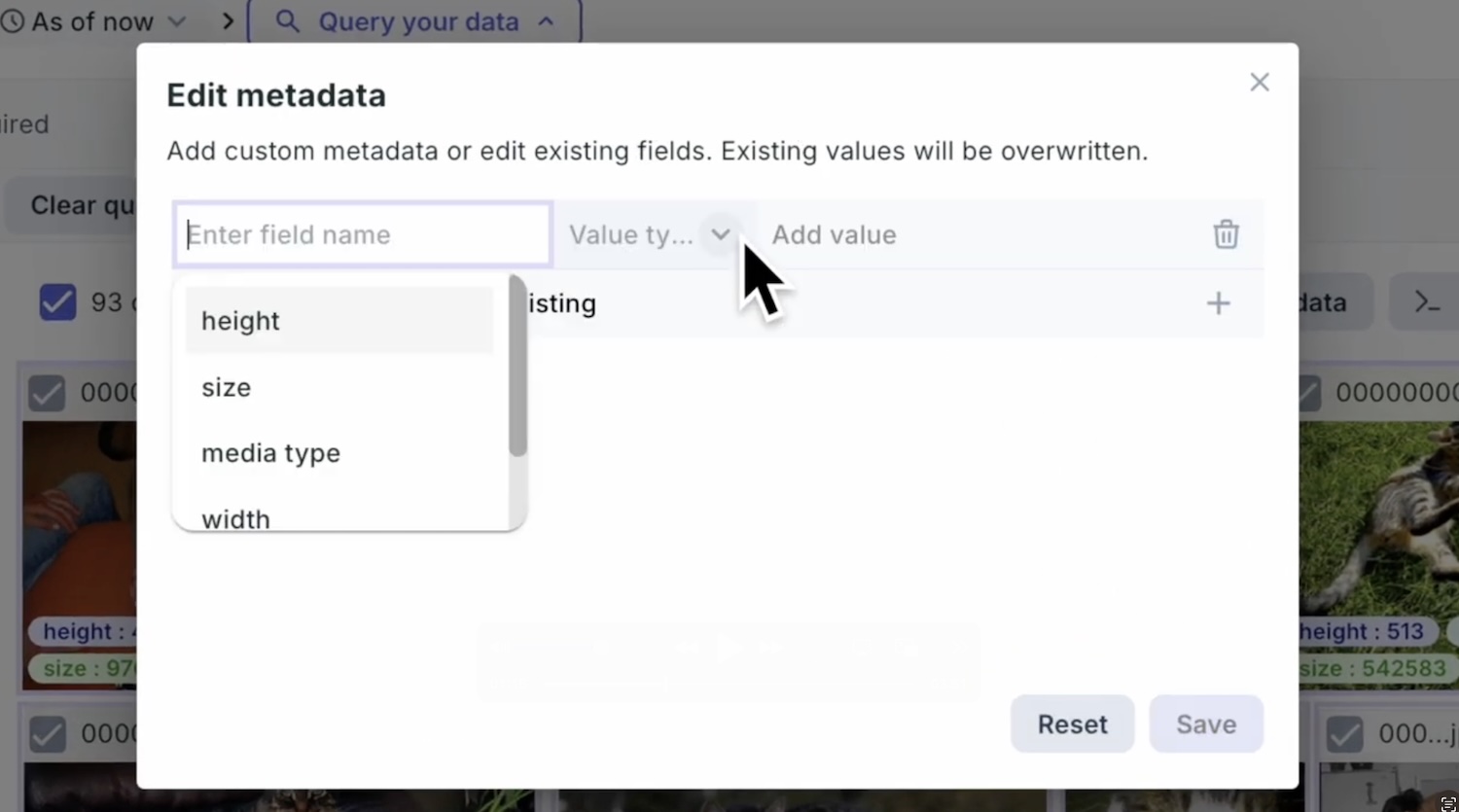
Task: Toggle the select-all checkbox next to 93
Action: point(57,302)
